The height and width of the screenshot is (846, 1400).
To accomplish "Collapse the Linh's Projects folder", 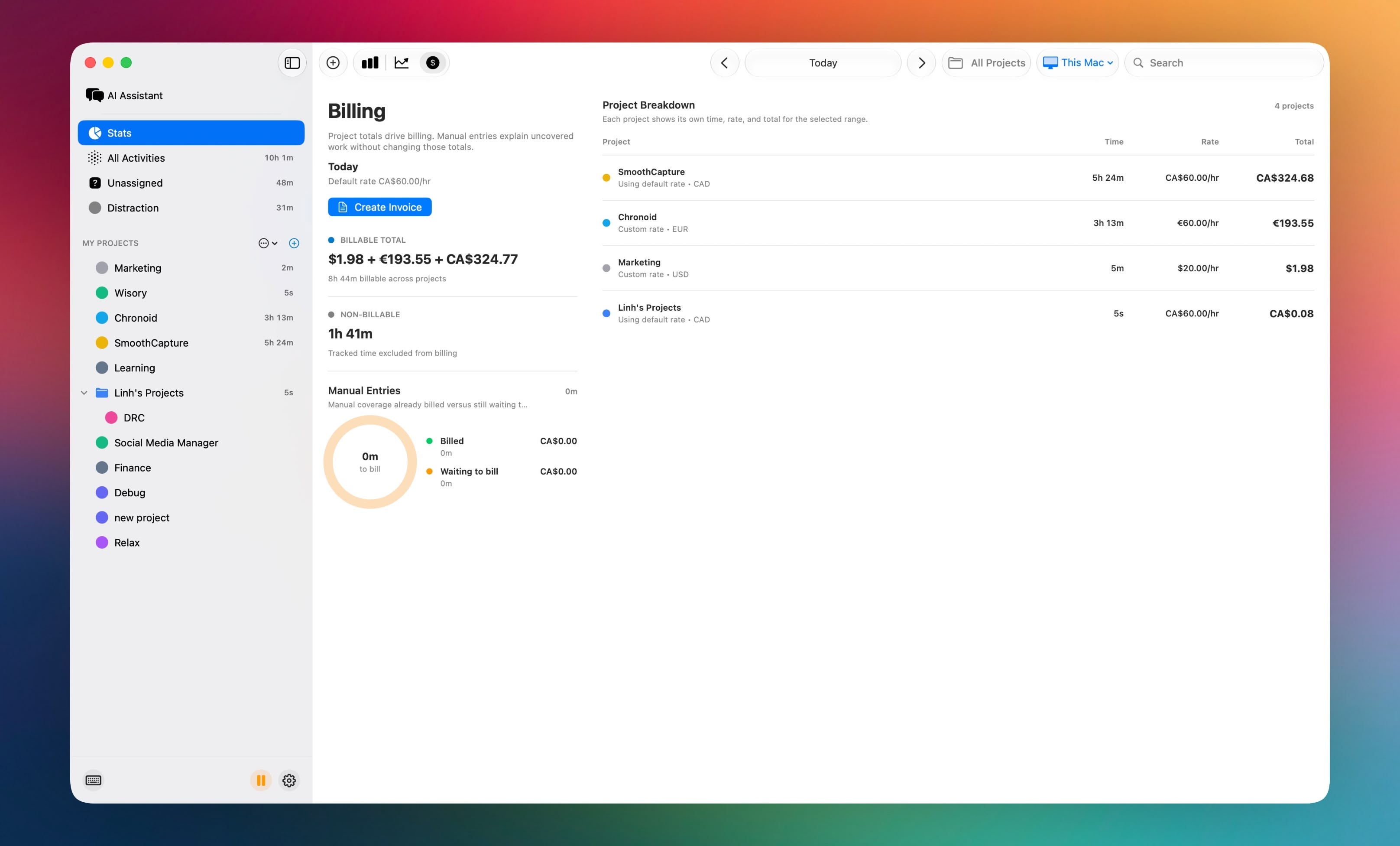I will (x=84, y=393).
